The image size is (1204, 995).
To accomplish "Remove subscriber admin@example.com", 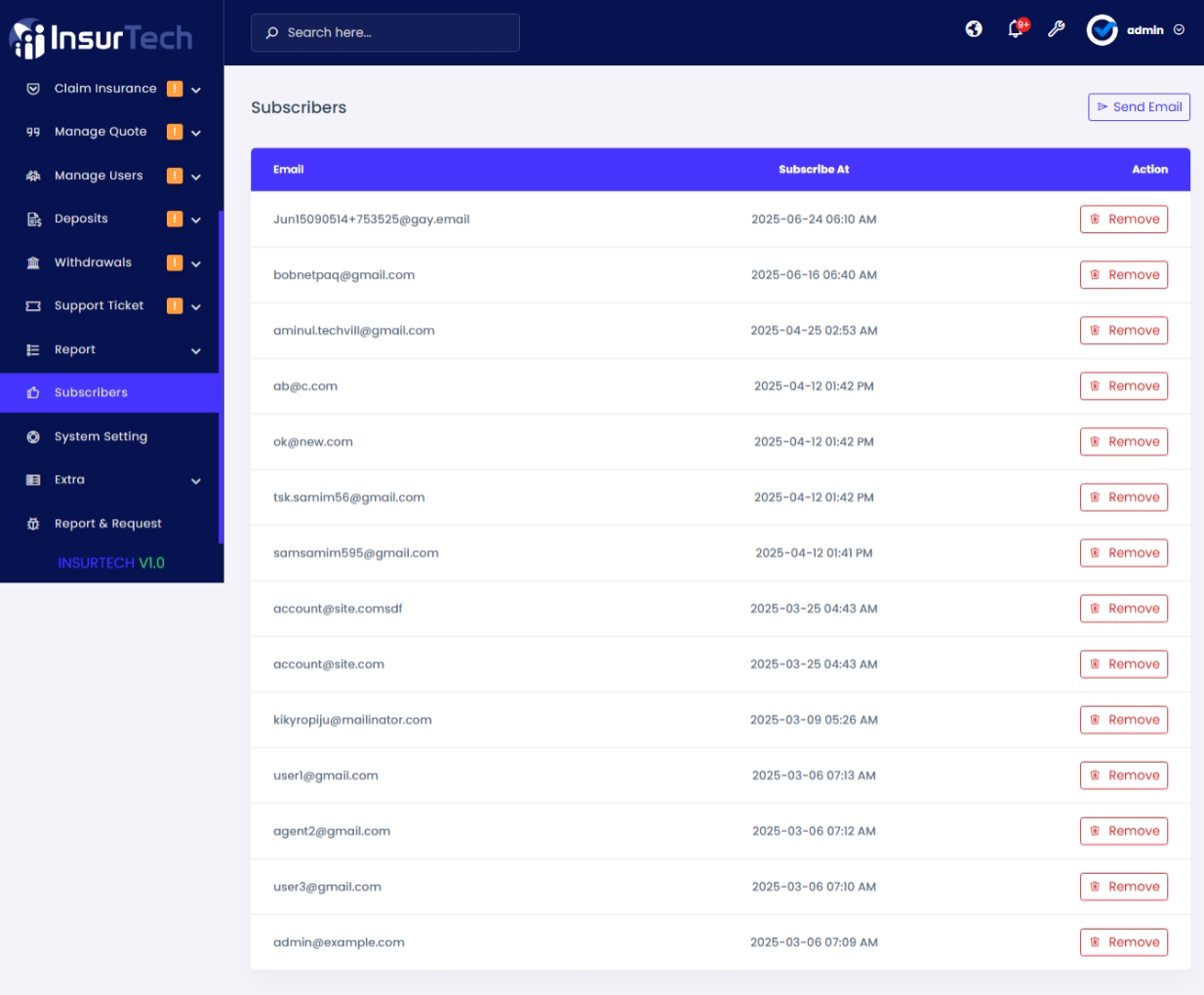I will [1123, 942].
